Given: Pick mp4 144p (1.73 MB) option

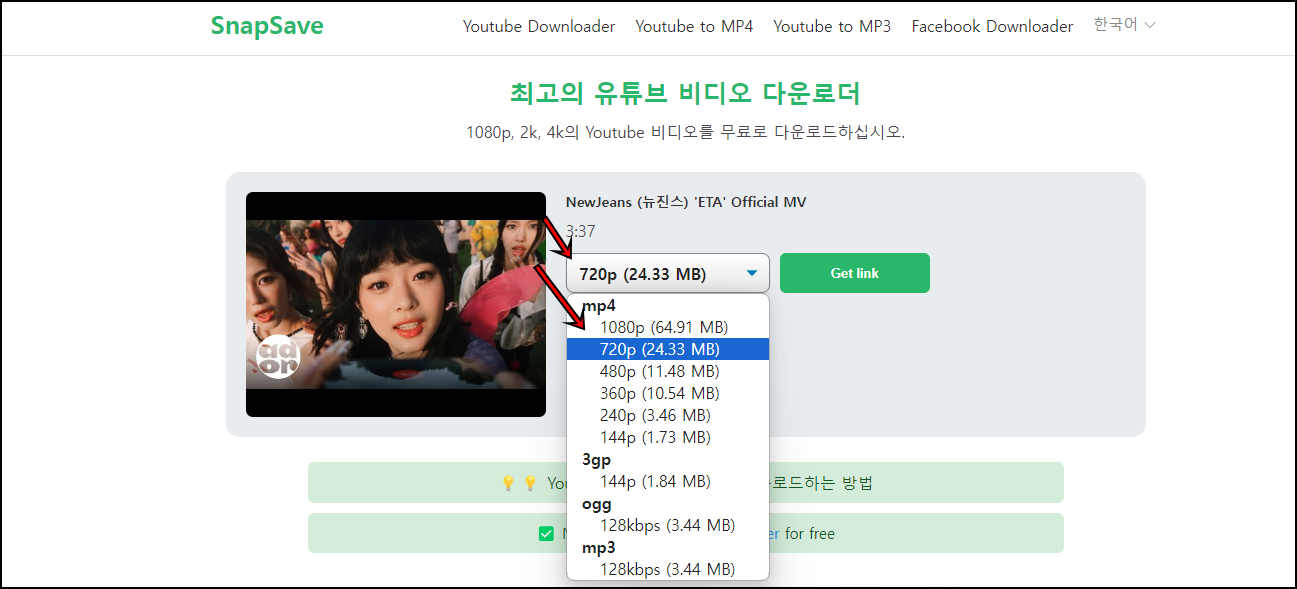Looking at the screenshot, I should [x=668, y=437].
